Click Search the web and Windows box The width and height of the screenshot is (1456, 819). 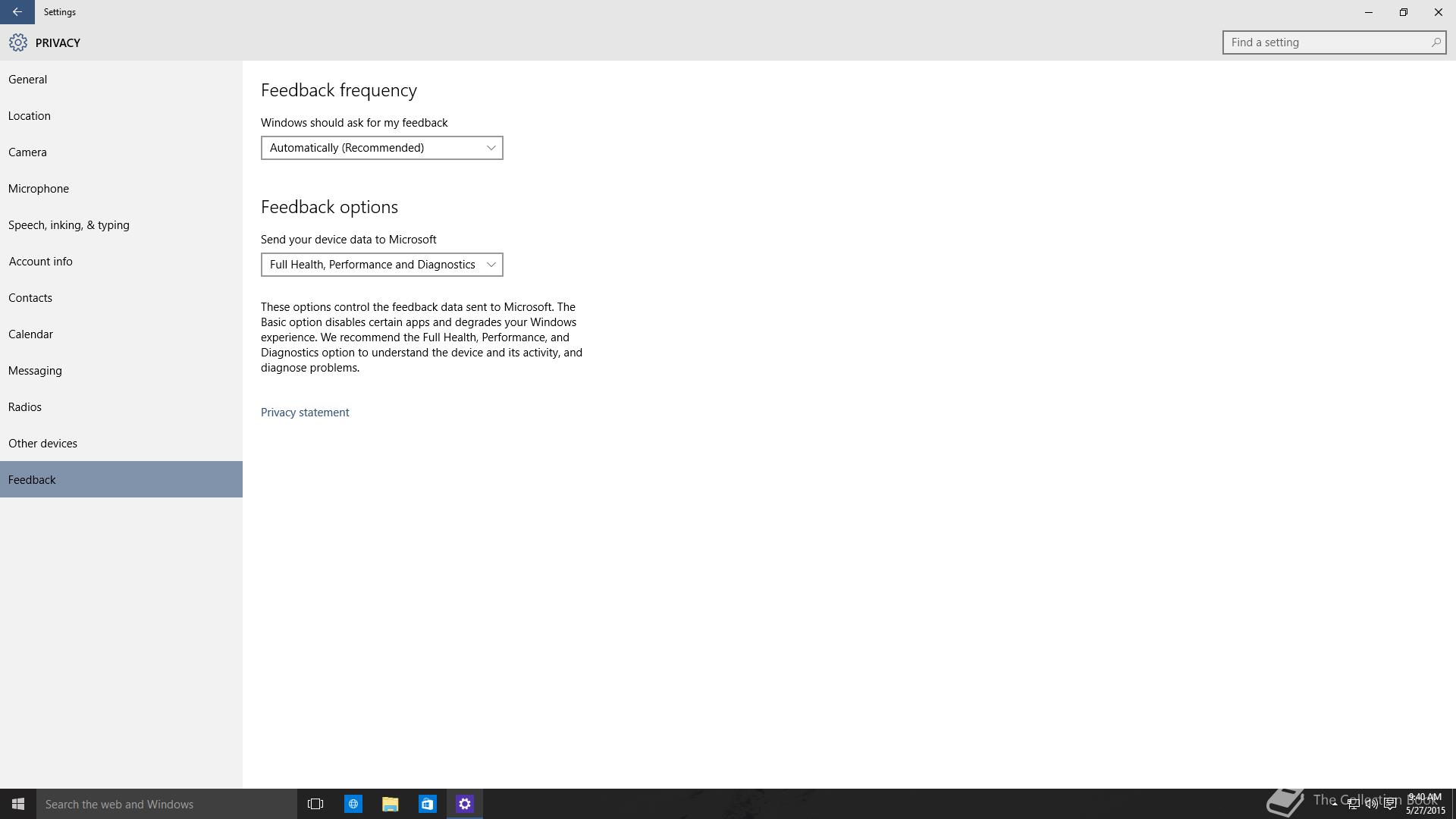[167, 804]
